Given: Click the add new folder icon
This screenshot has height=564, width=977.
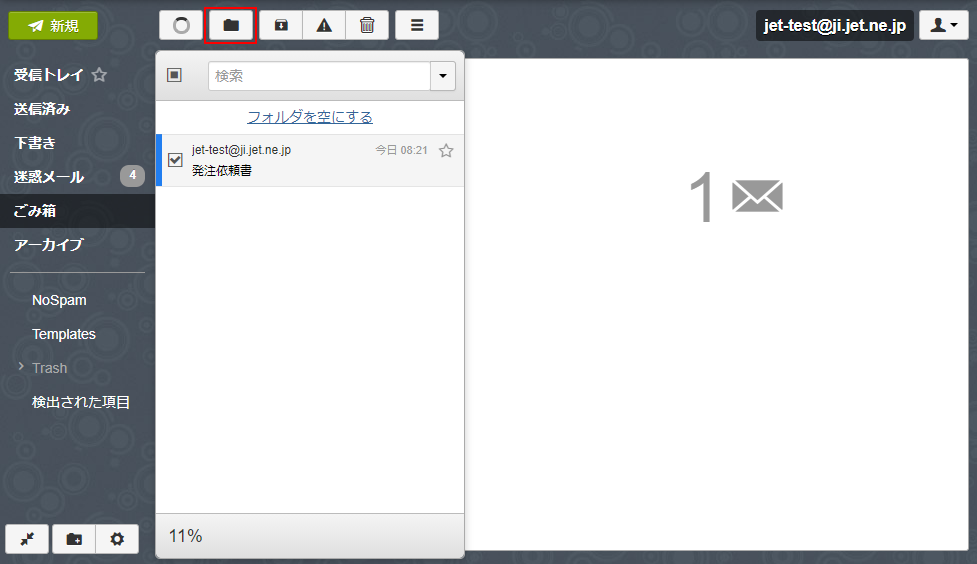Looking at the screenshot, I should pyautogui.click(x=74, y=539).
